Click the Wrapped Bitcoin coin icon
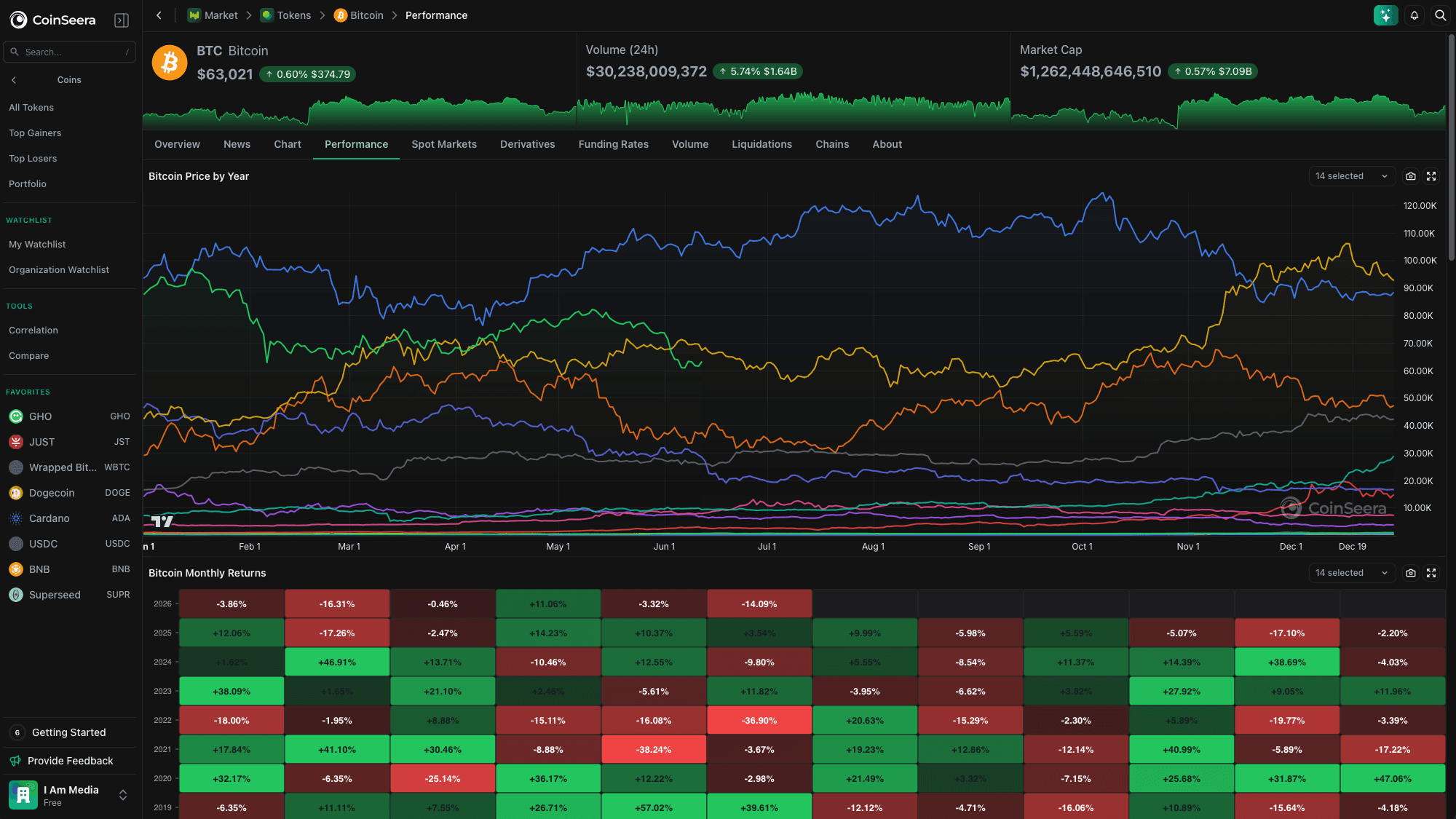The height and width of the screenshot is (819, 1456). (x=16, y=467)
